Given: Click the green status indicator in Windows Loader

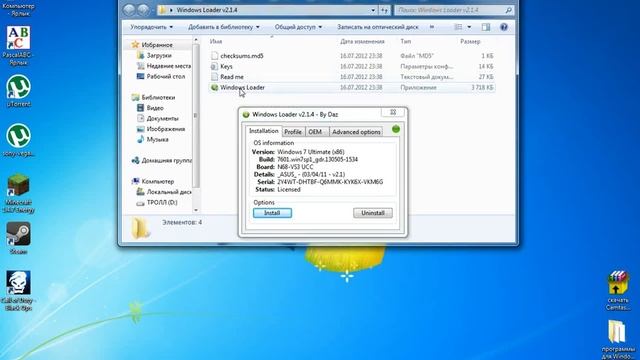Looking at the screenshot, I should point(396,129).
